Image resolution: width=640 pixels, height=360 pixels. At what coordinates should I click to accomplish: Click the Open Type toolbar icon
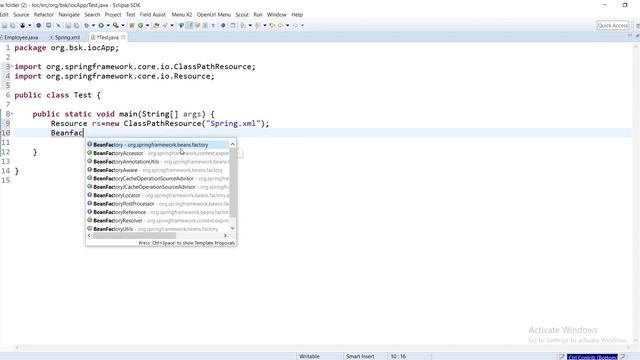coord(156,25)
